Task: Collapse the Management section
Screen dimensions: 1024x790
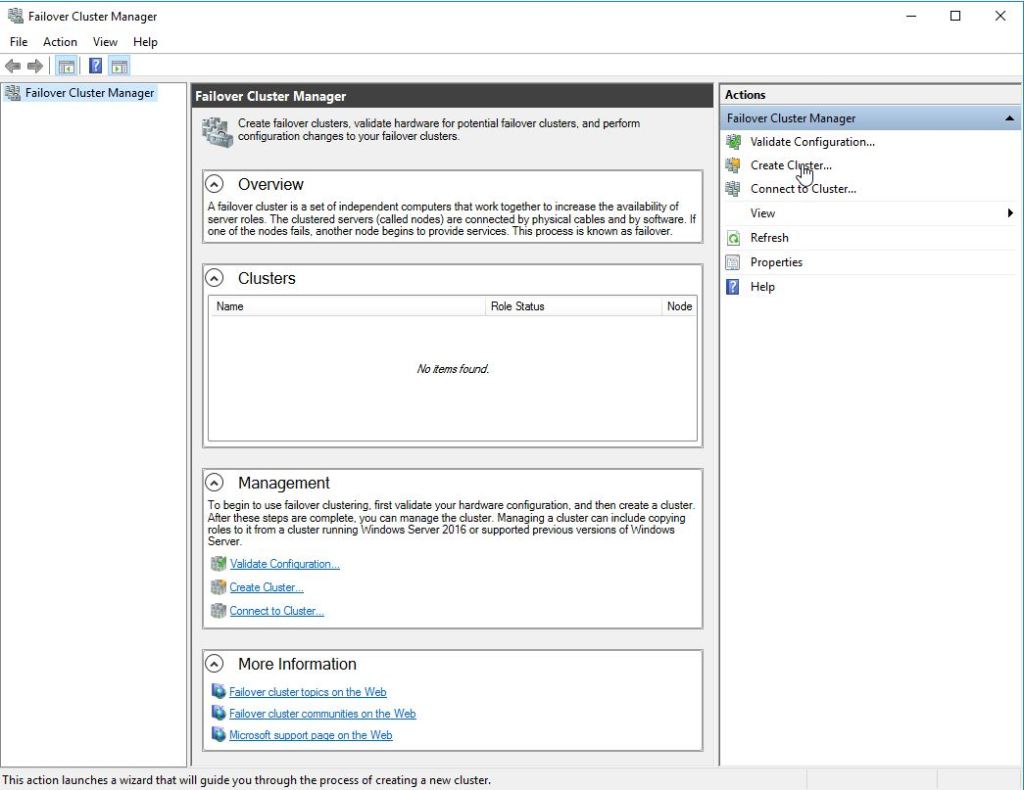Action: 214,482
